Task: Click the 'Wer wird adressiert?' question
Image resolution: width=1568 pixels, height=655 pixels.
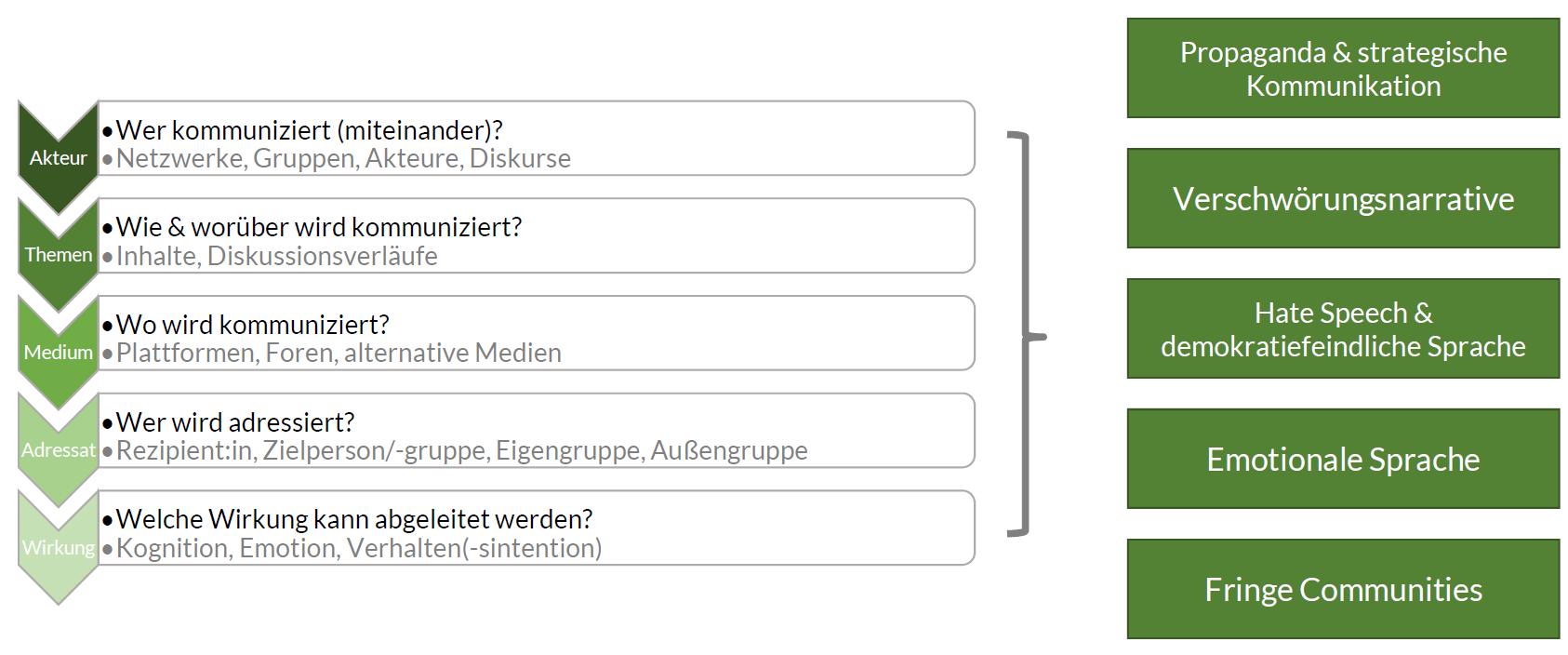Action: coord(235,422)
